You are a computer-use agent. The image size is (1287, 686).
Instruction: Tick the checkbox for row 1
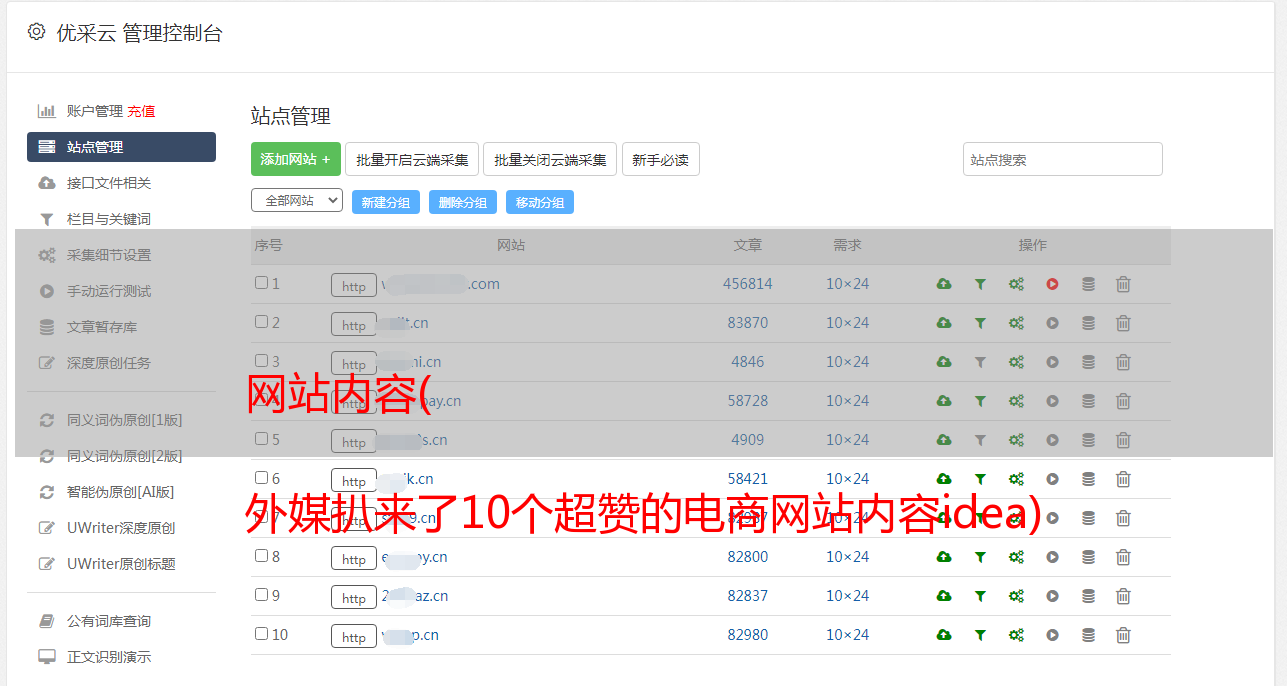261,283
